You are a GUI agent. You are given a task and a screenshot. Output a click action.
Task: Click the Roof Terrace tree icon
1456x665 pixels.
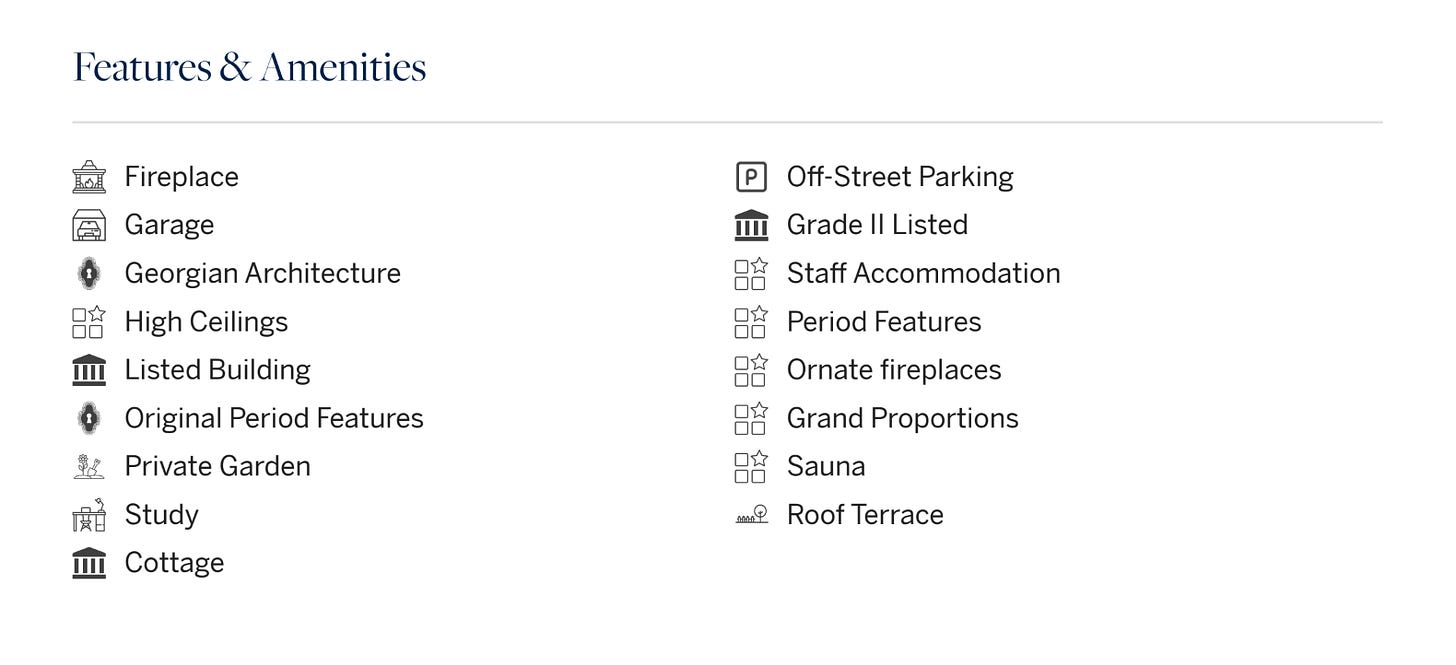point(751,515)
